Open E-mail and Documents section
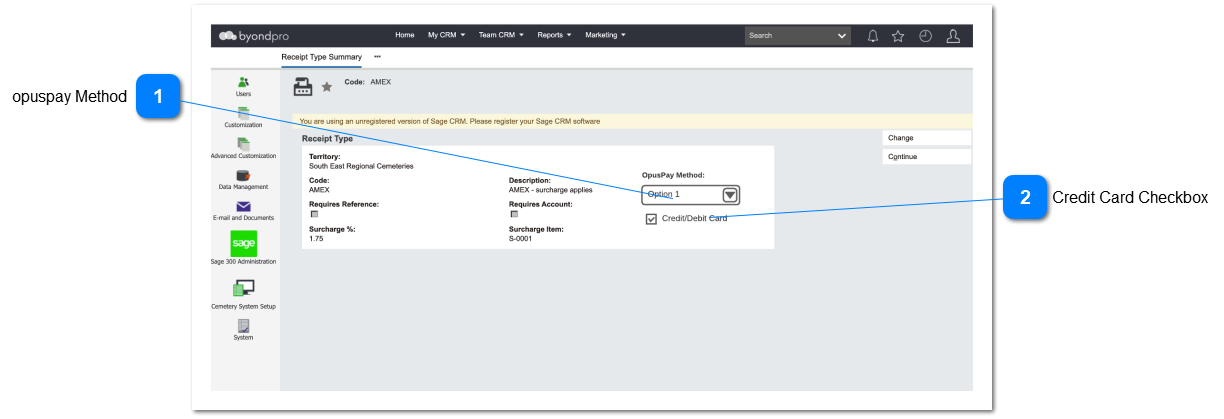Viewport: 1224px width, 419px height. pos(243,210)
